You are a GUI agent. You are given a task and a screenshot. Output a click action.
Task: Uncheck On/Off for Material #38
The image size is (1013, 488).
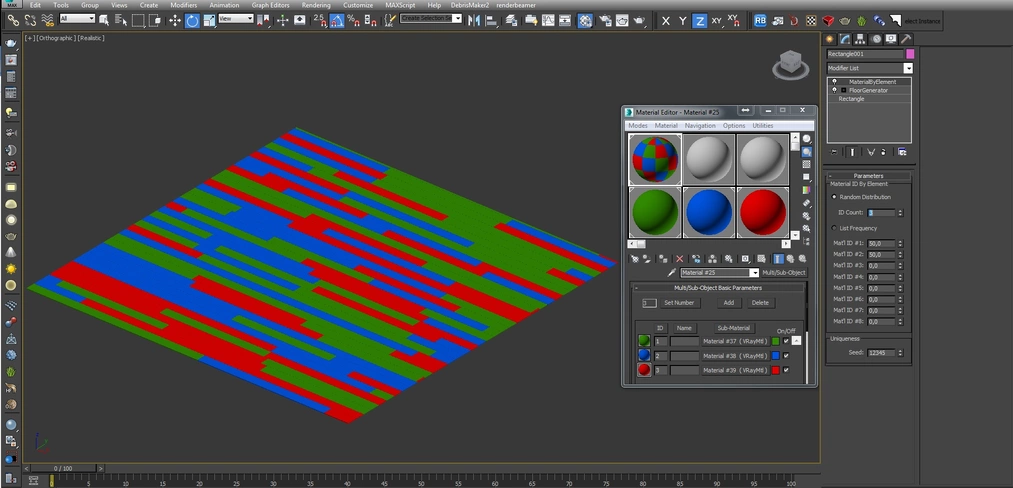(x=786, y=355)
